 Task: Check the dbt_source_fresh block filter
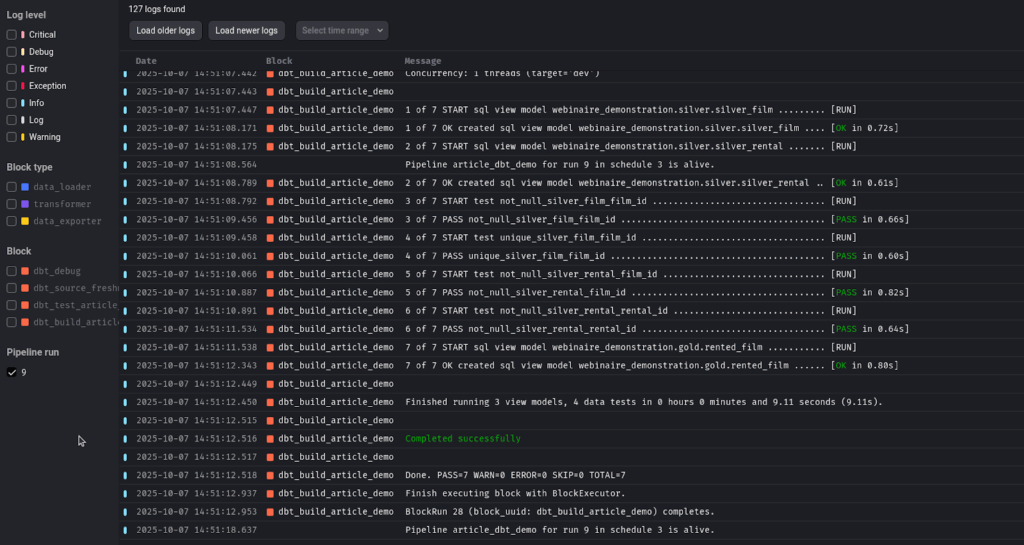point(12,288)
